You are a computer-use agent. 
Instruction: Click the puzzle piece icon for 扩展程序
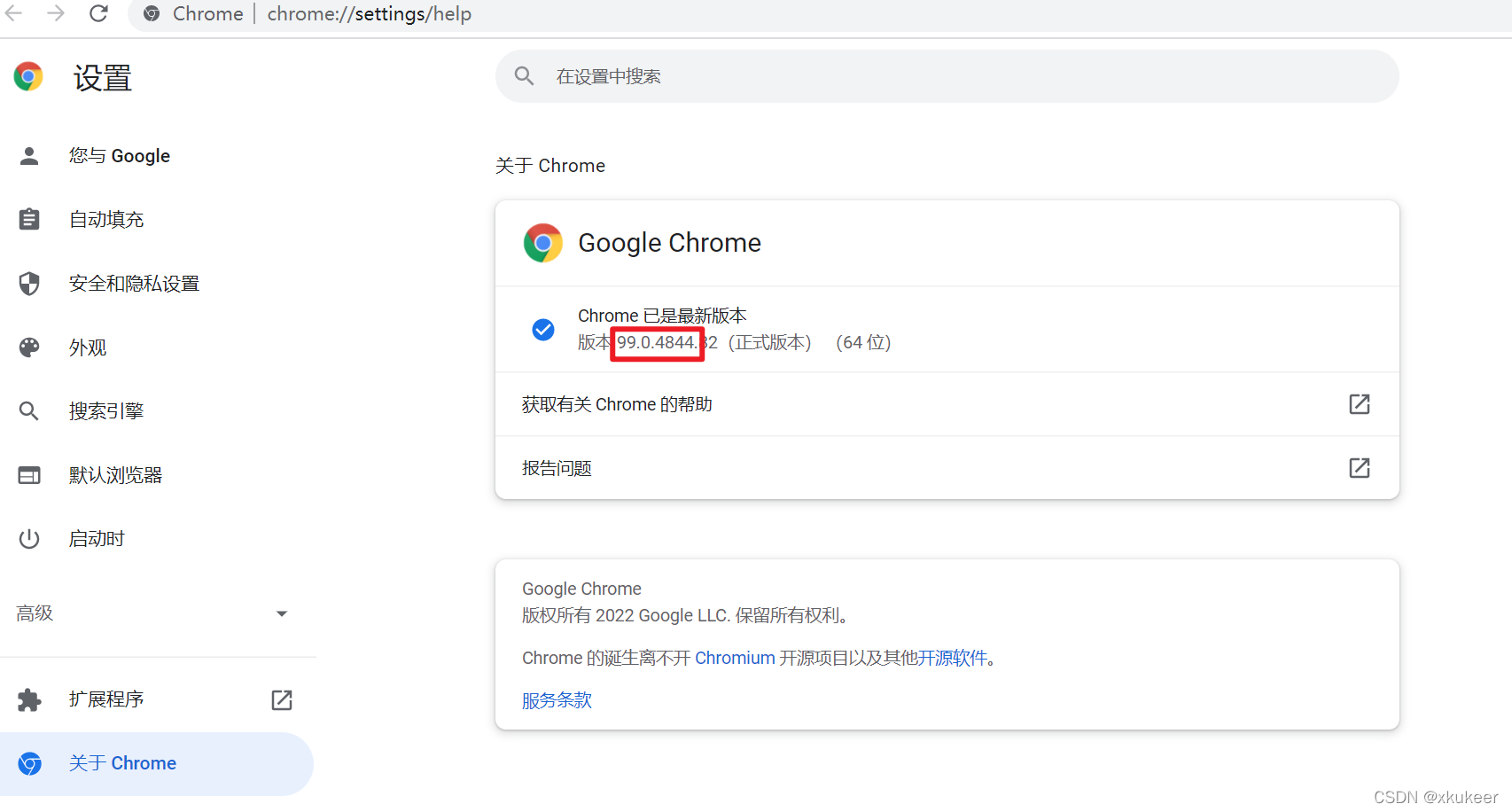(x=29, y=700)
